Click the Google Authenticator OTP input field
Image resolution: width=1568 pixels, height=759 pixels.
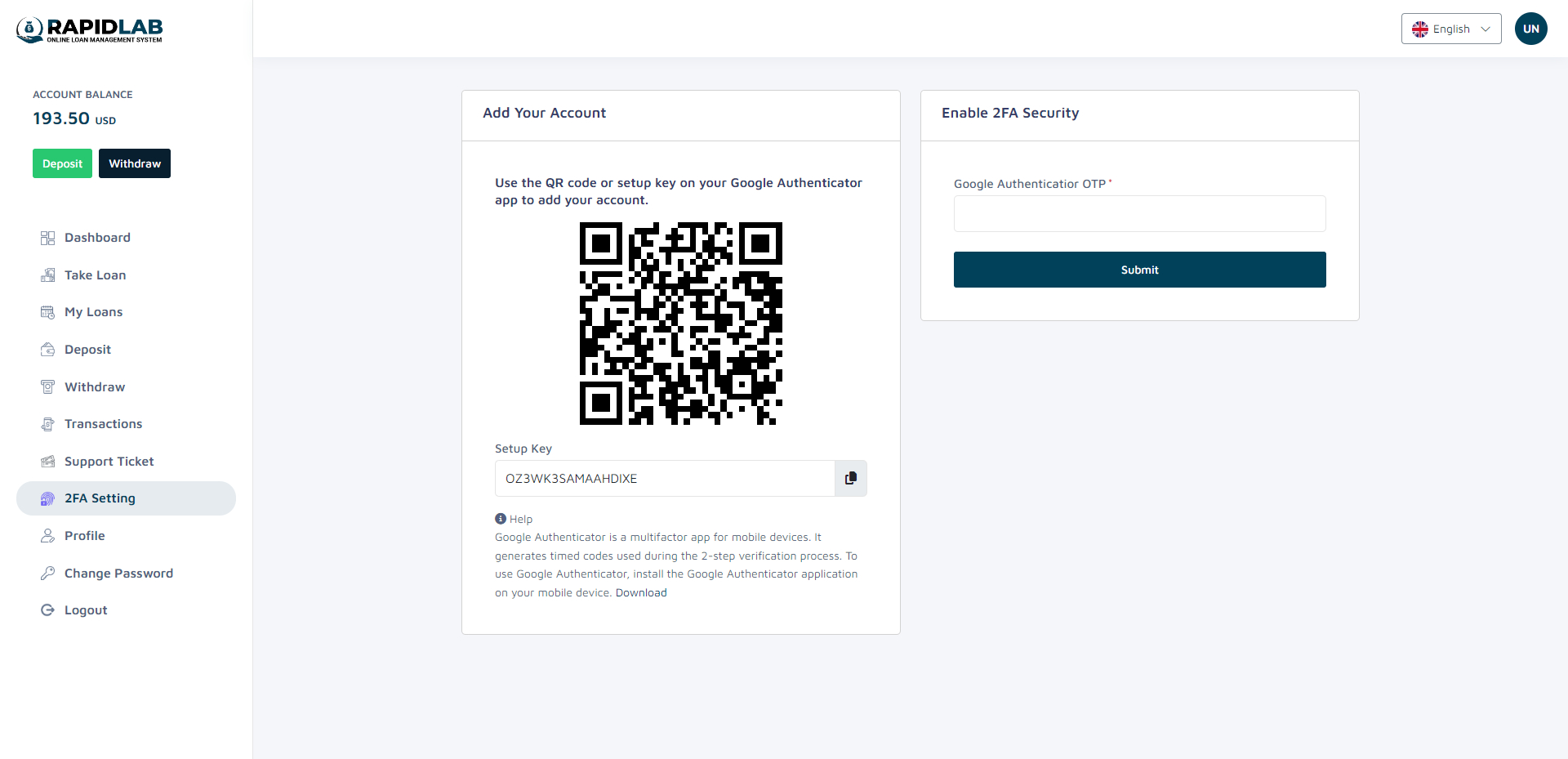pos(1139,213)
